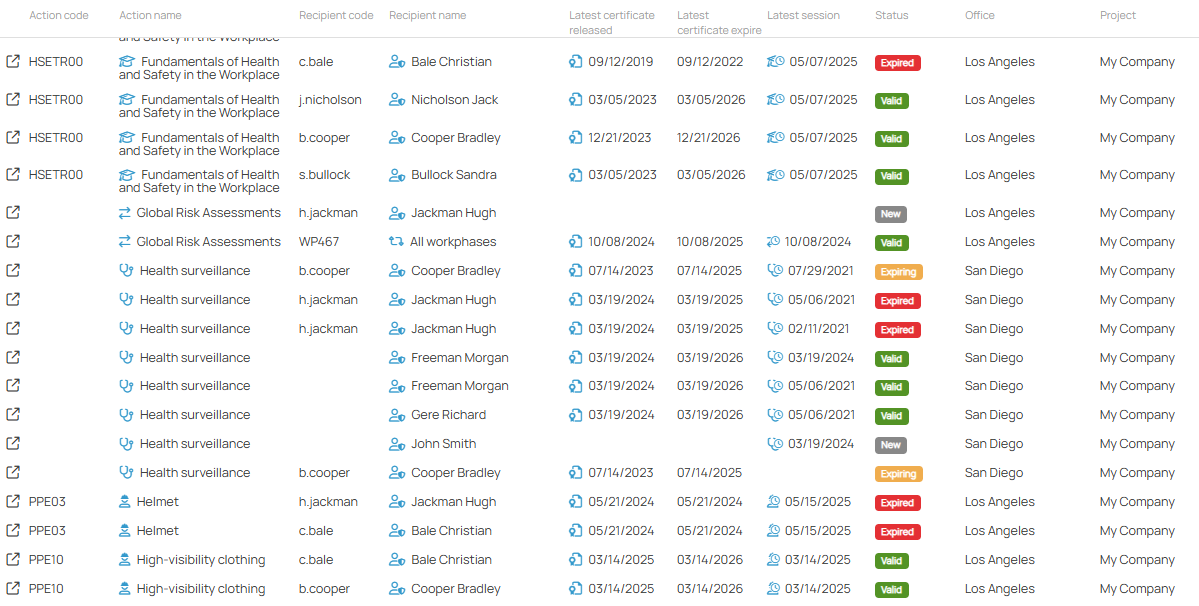The height and width of the screenshot is (606, 1199).
Task: Click Expiring badge in 07/29/2021 session row
Action: click(x=898, y=272)
